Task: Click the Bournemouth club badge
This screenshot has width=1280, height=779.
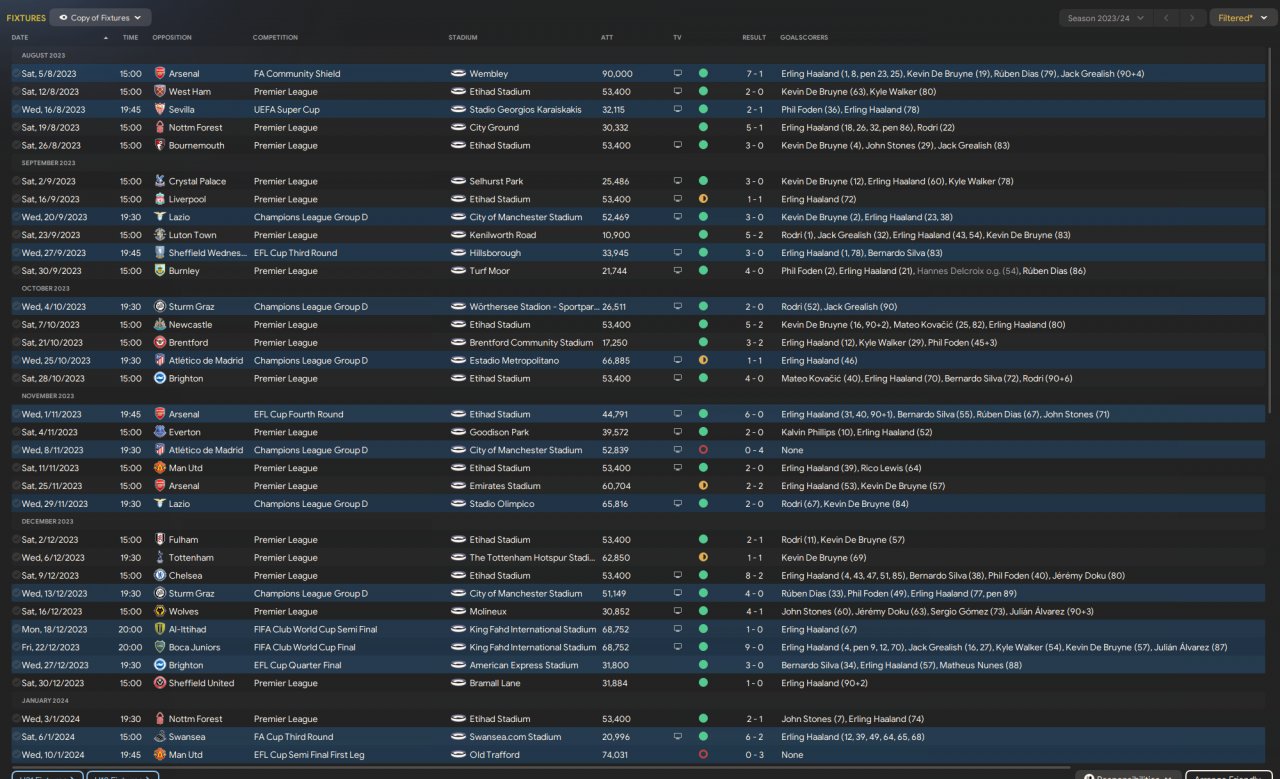Action: coord(160,145)
